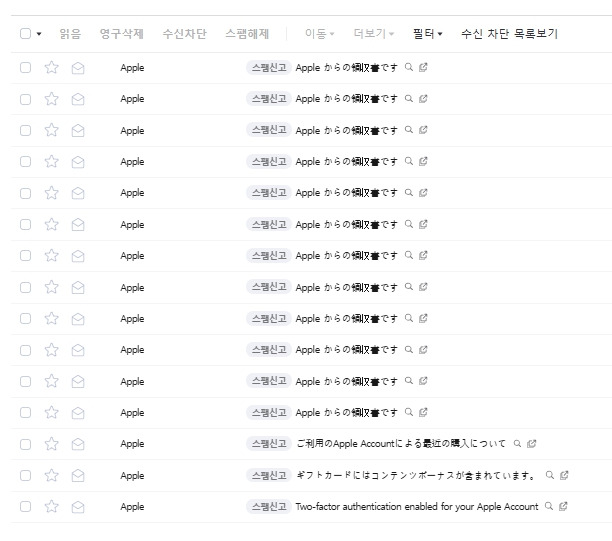Click search icon beside Two-factor authentication subject

(549, 506)
